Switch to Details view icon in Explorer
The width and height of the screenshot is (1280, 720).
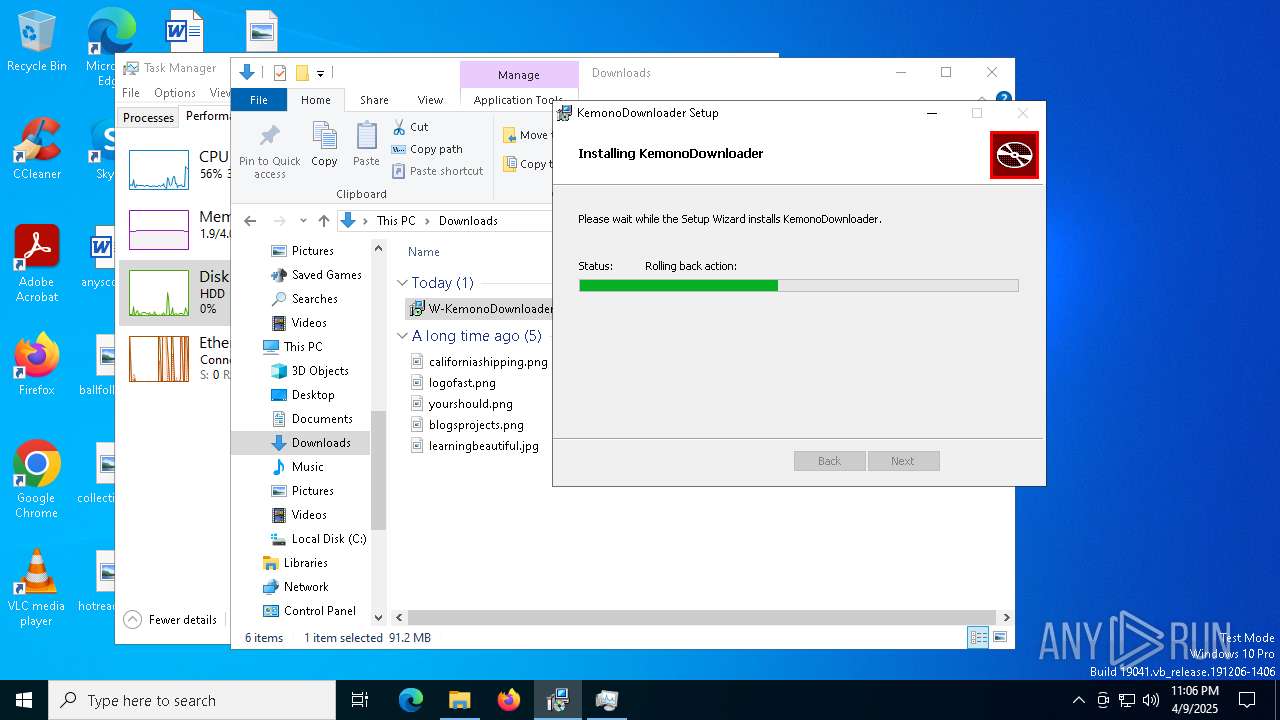point(978,637)
